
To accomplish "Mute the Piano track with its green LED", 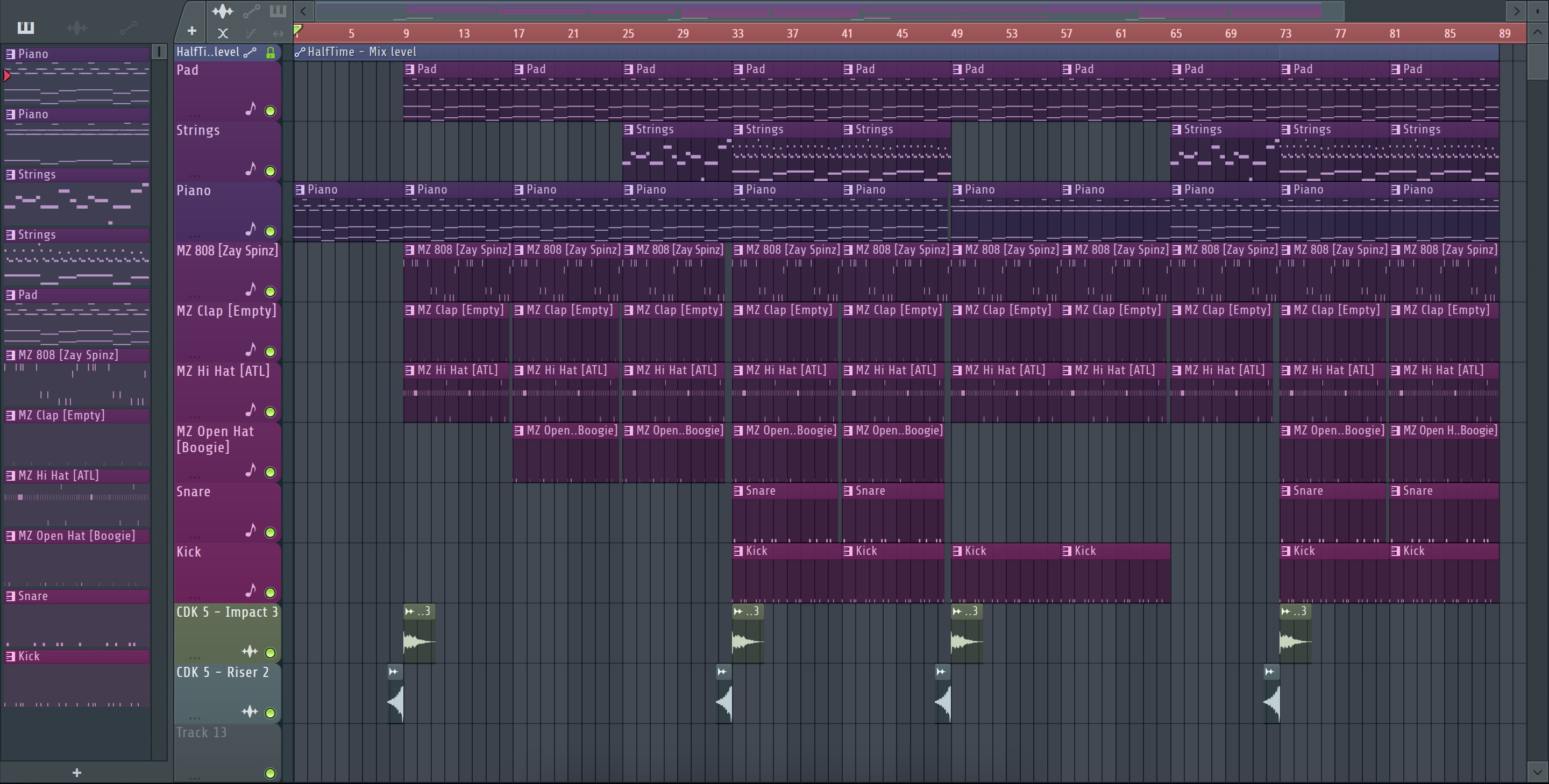I will (x=271, y=231).
